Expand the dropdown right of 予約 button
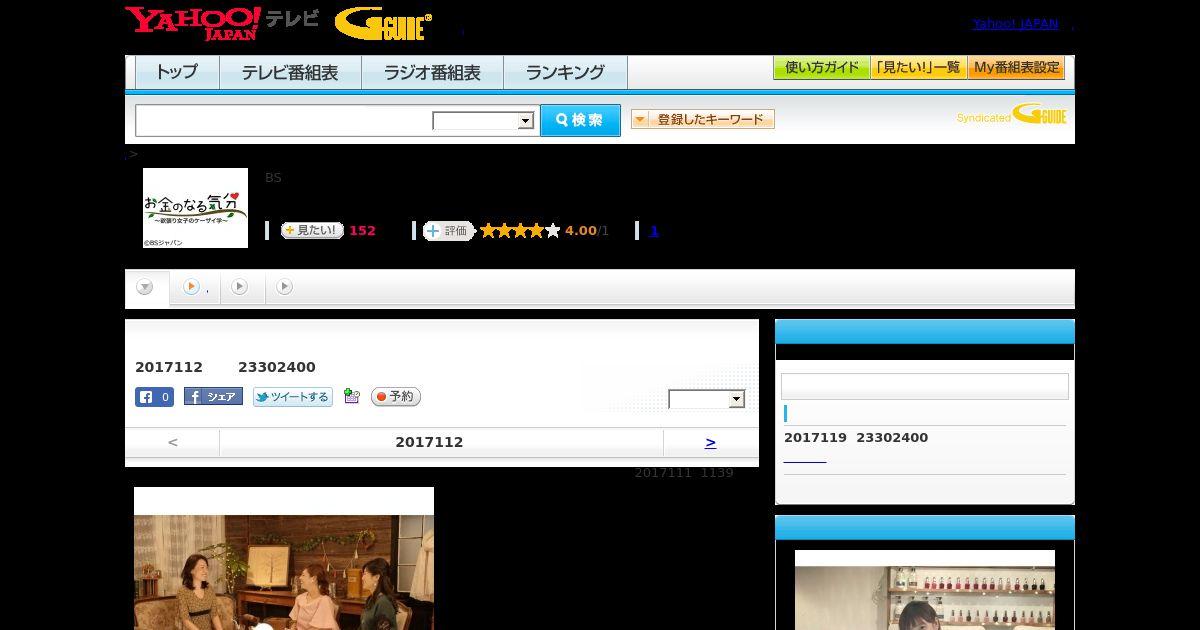 point(707,399)
